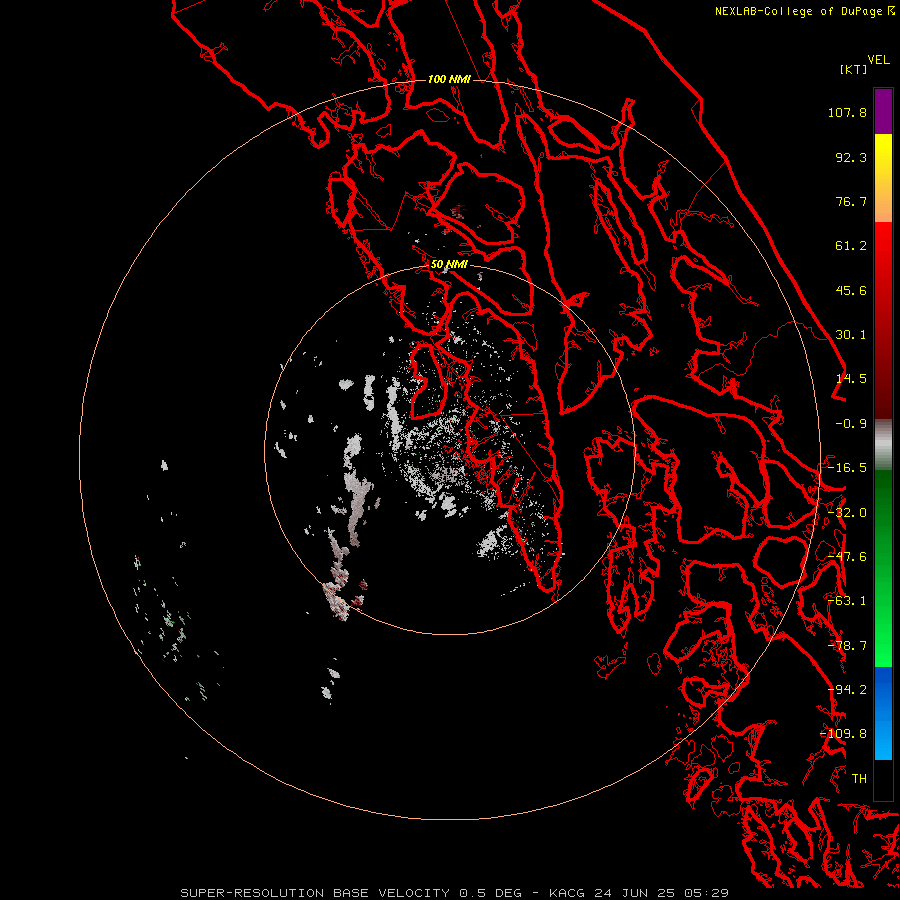
Task: Click the 50 NMI range ring label
Action: click(449, 264)
